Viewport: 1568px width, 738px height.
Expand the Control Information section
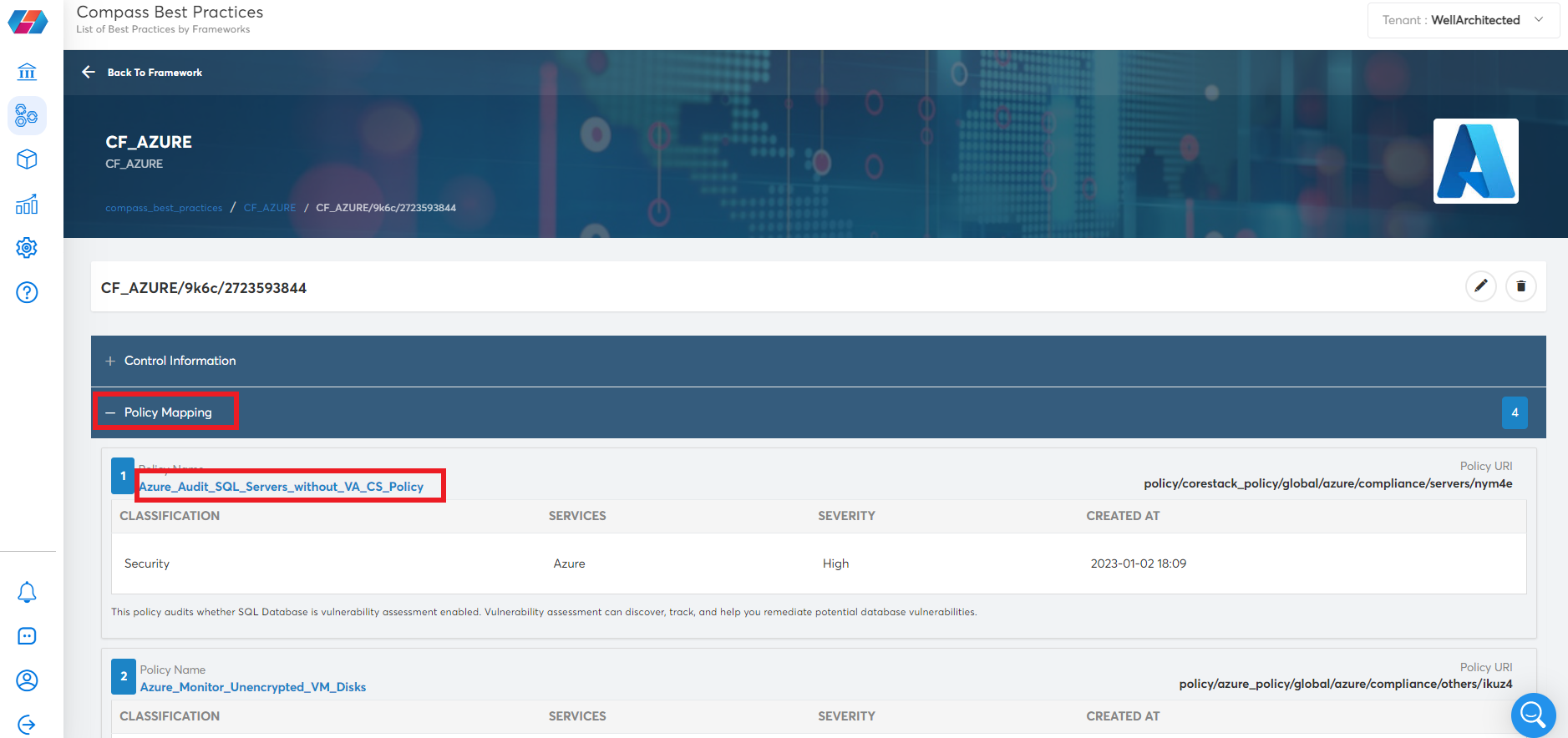click(819, 361)
